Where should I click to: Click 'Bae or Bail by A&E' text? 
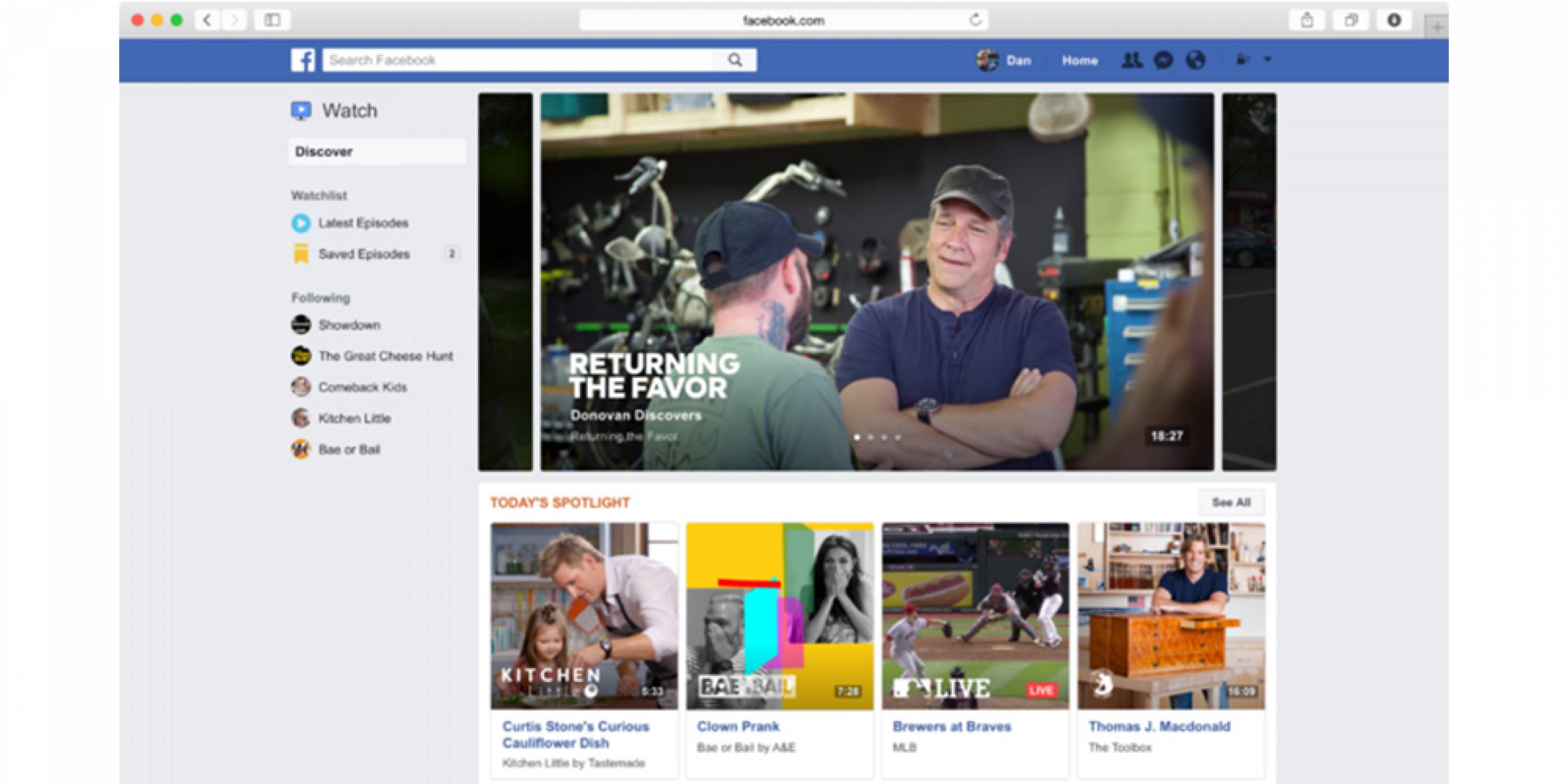(746, 748)
